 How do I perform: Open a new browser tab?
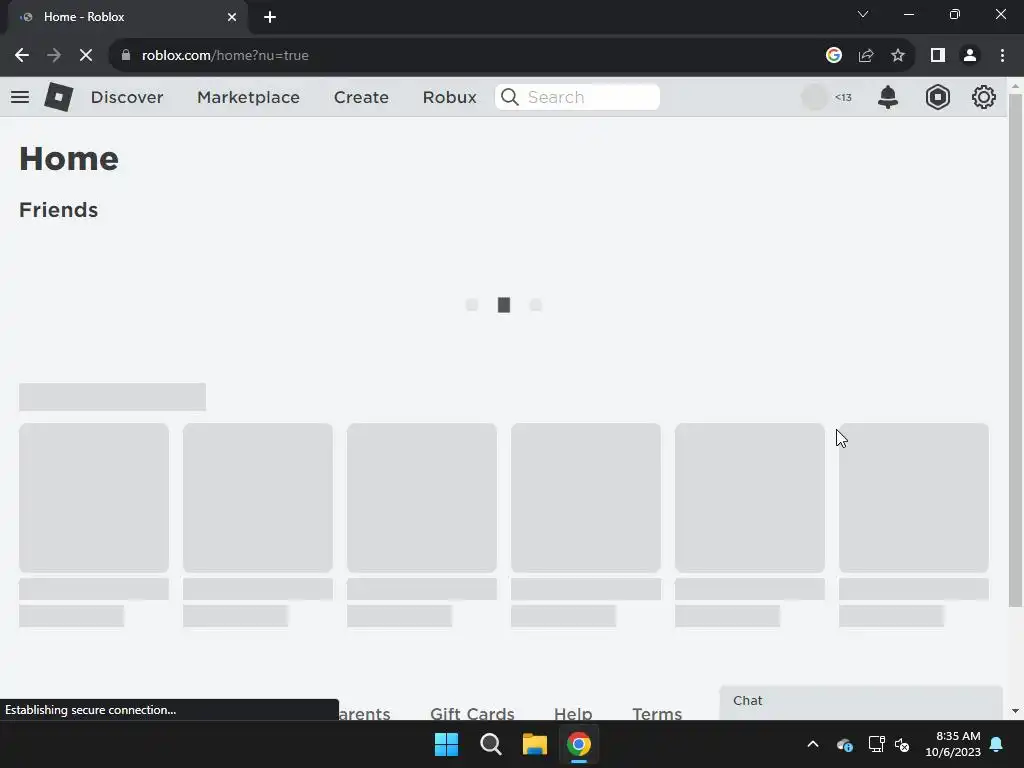coord(270,17)
